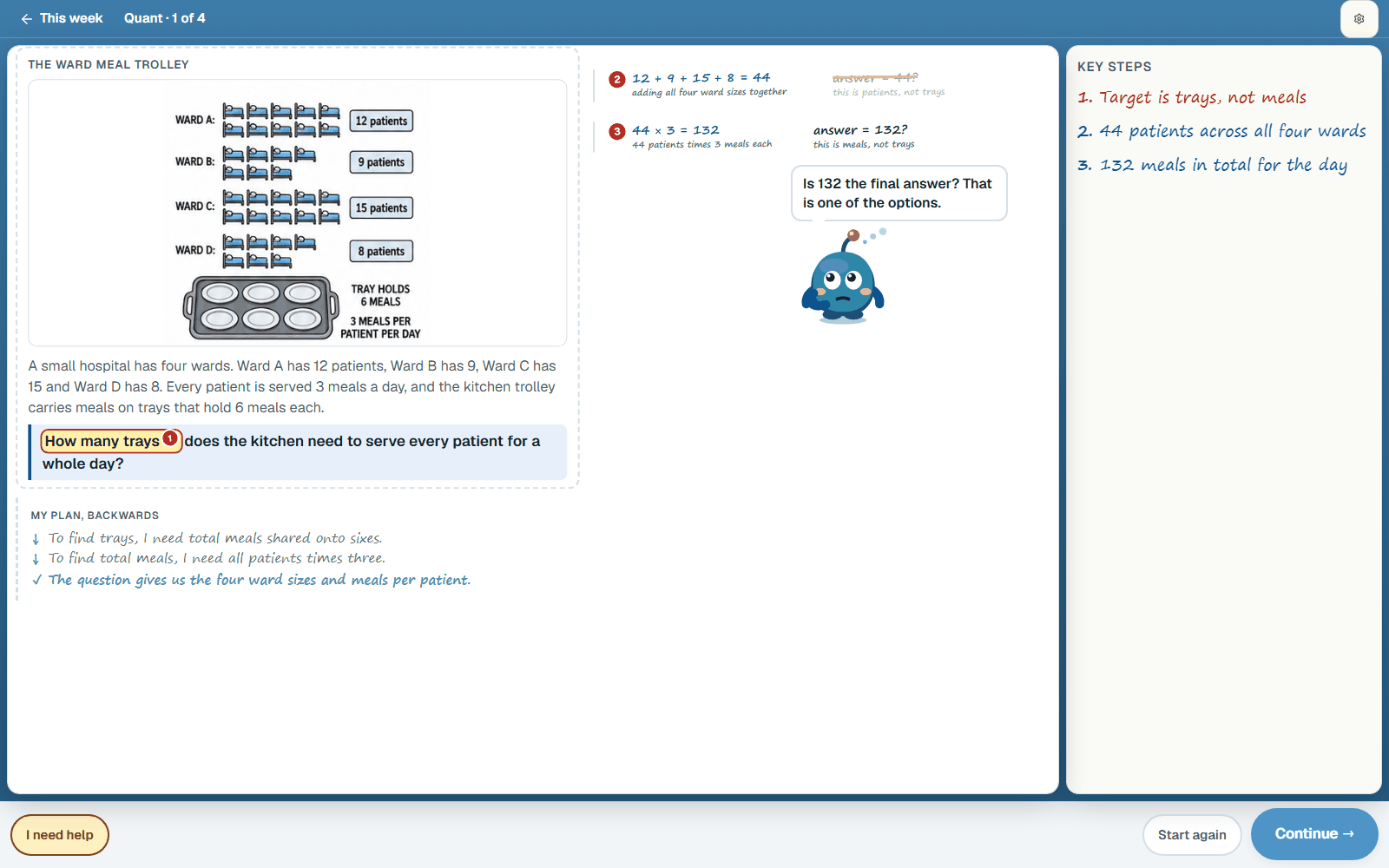Click the '9 patients' label
This screenshot has height=868, width=1389.
click(381, 162)
